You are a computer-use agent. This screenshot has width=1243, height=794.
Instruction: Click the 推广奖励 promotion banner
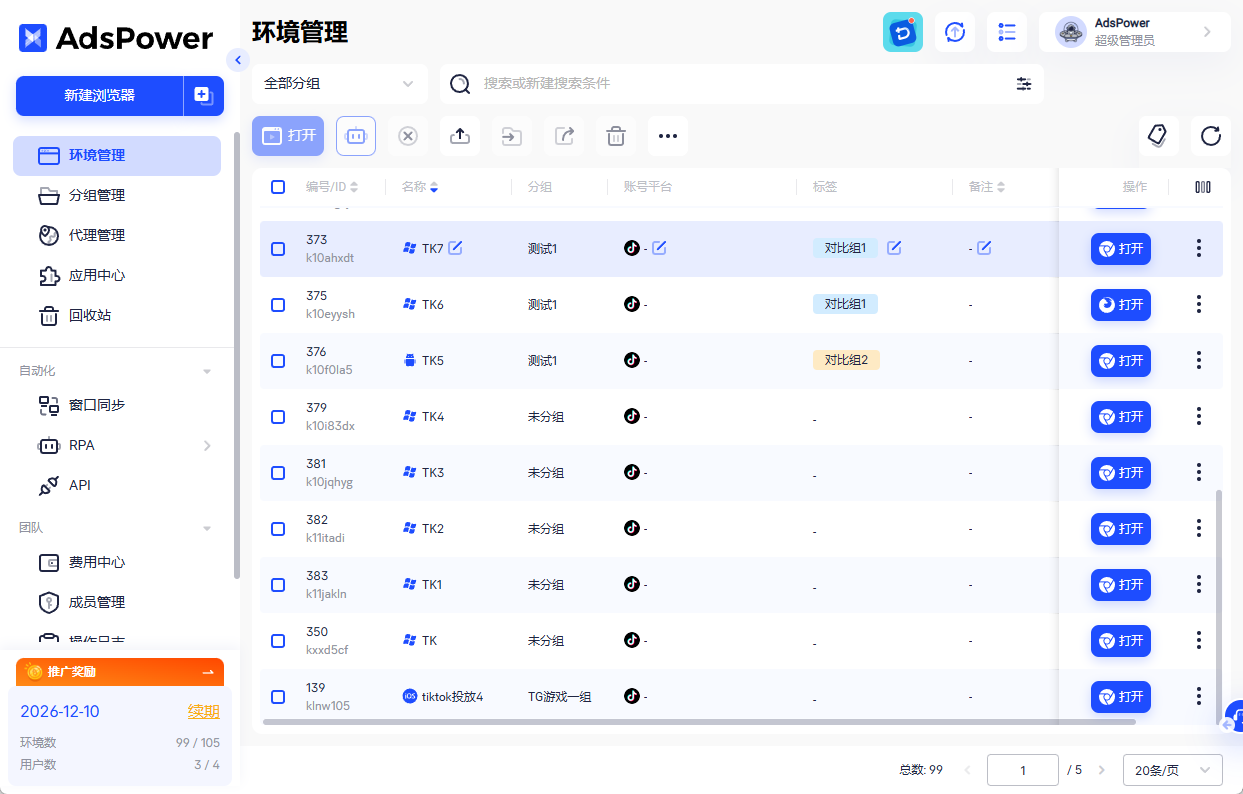120,672
